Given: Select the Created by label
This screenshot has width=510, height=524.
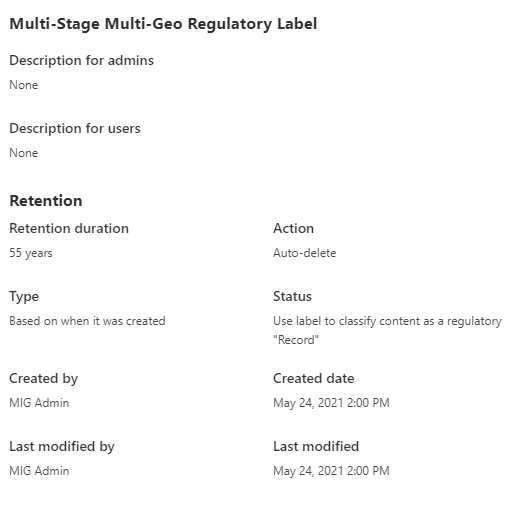Looking at the screenshot, I should coord(43,379).
